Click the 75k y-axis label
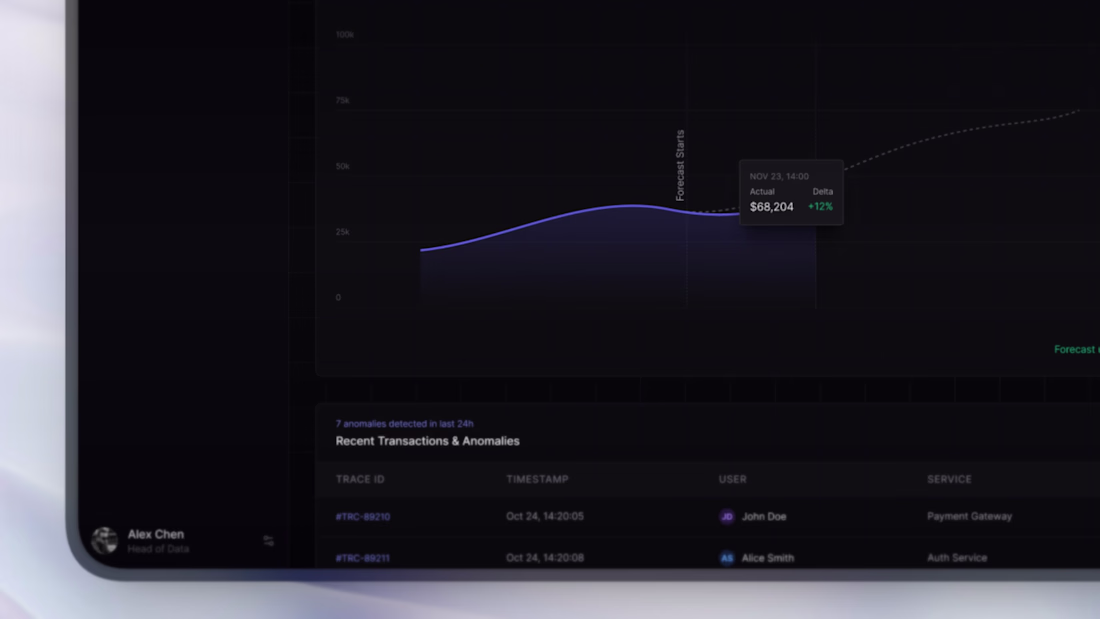This screenshot has width=1100, height=619. pyautogui.click(x=342, y=100)
